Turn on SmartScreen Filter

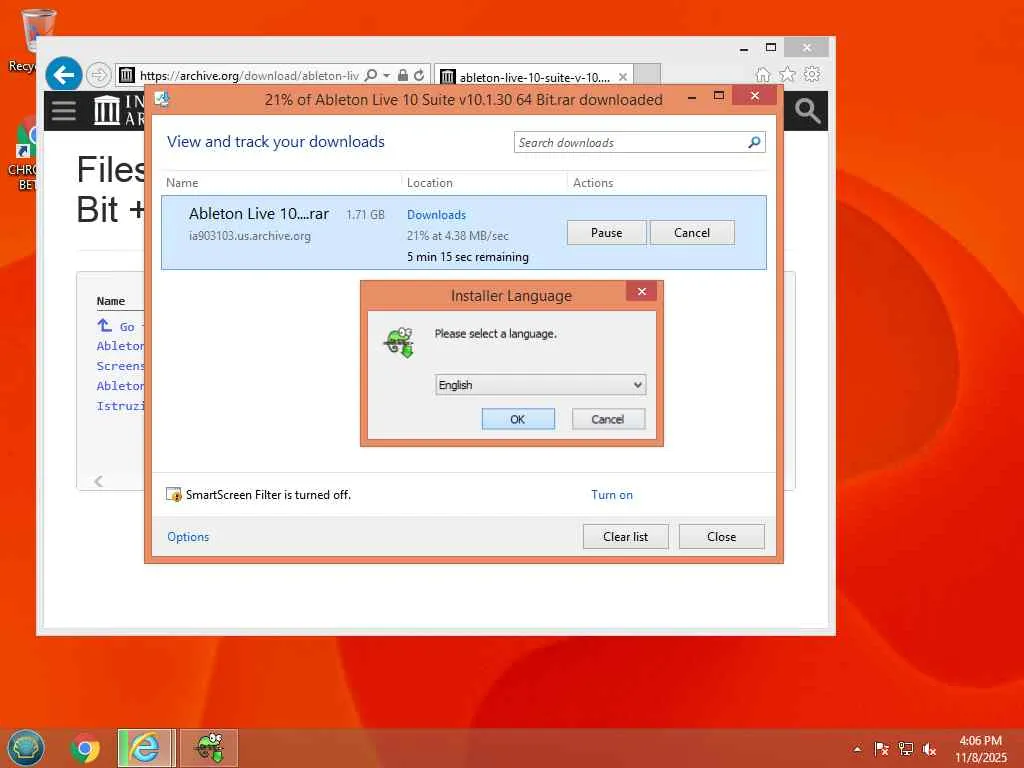(612, 495)
